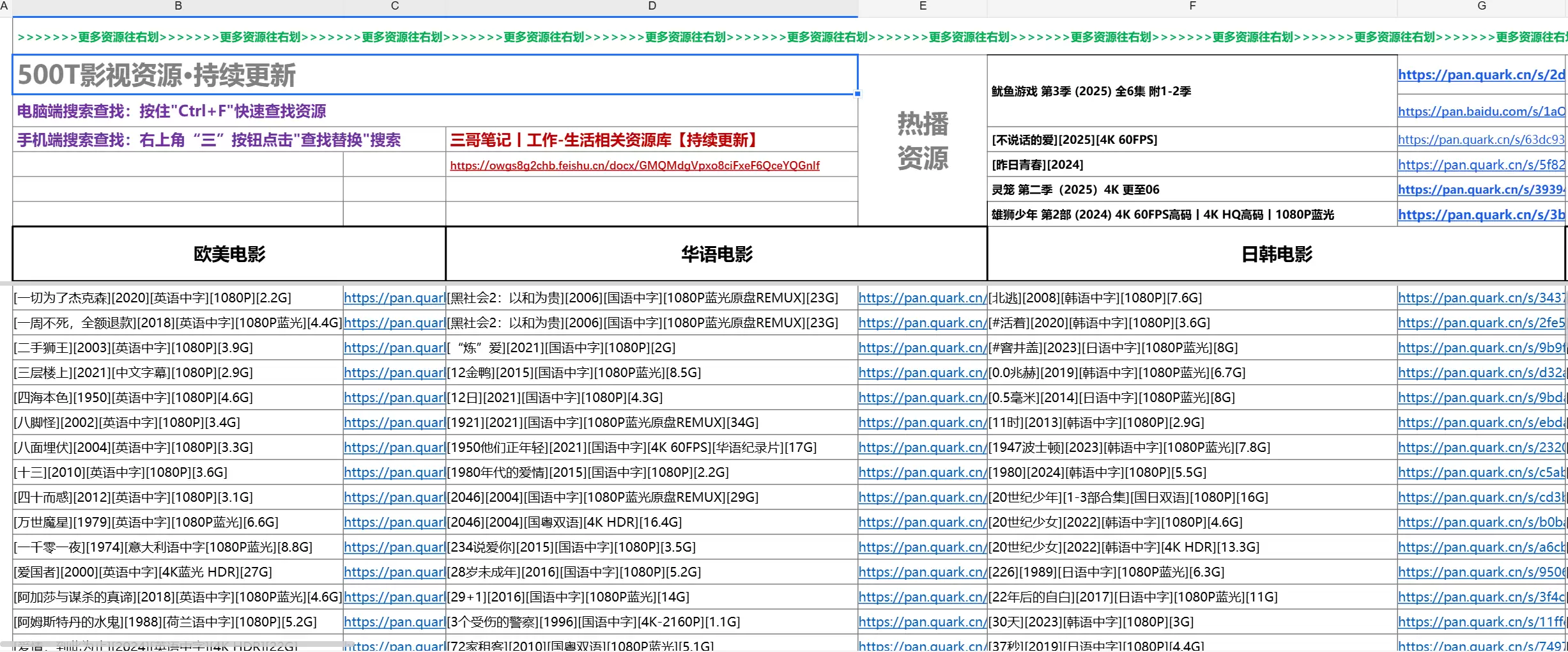The image size is (1568, 652).
Task: Open the 三哥笔记 feishu document link
Action: [636, 166]
